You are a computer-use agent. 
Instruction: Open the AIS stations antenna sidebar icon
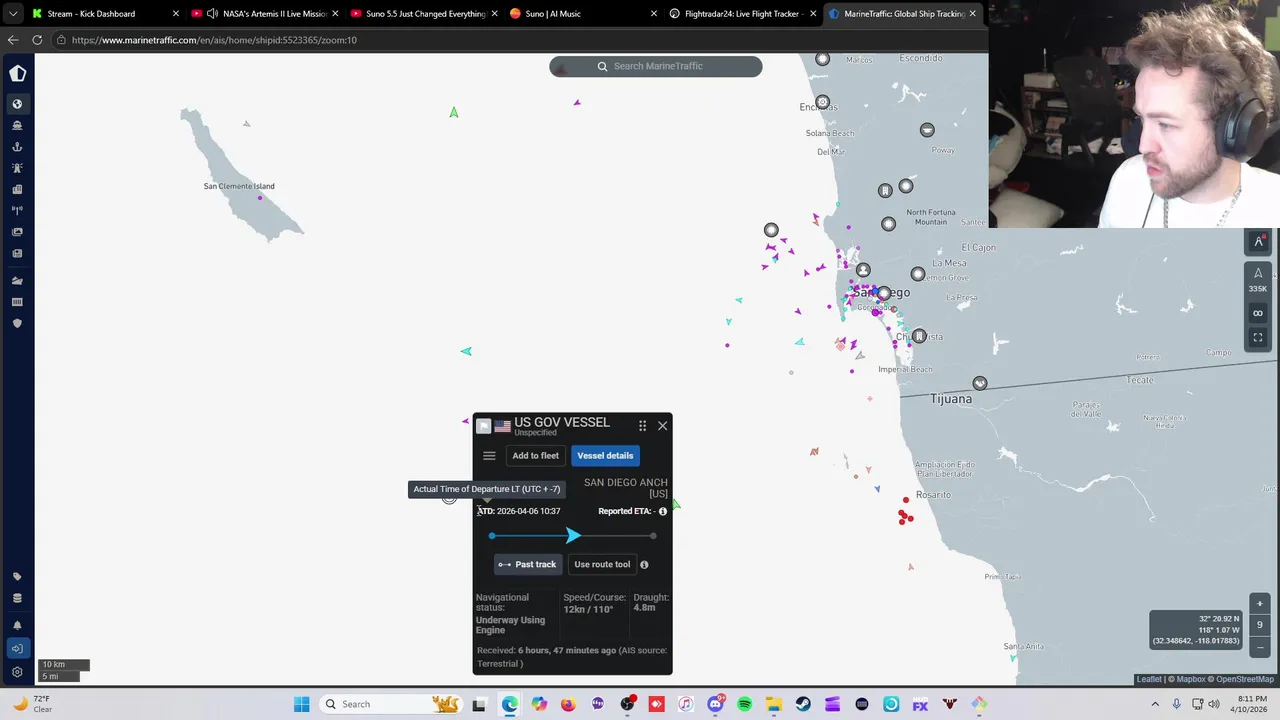pos(17,210)
